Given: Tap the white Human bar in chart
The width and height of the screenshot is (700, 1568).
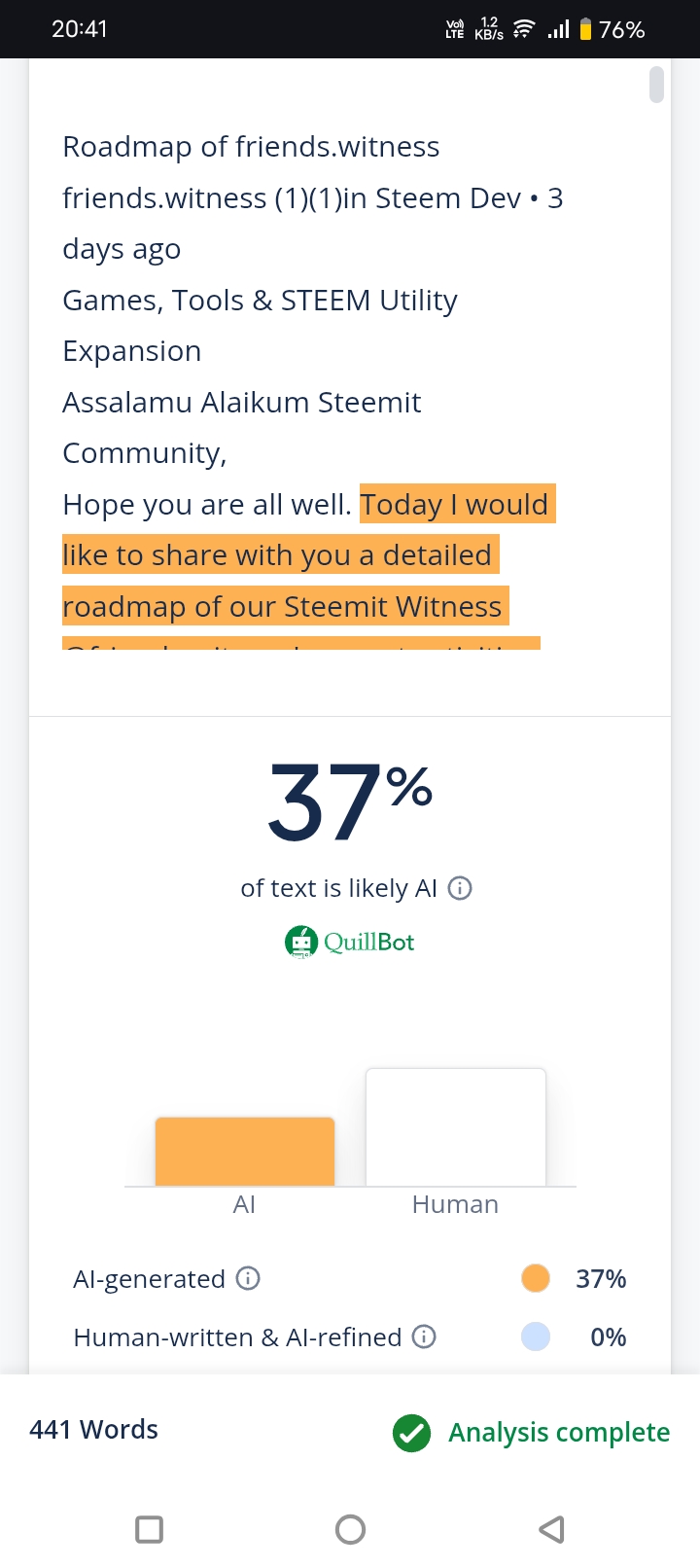Looking at the screenshot, I should click(x=455, y=1126).
